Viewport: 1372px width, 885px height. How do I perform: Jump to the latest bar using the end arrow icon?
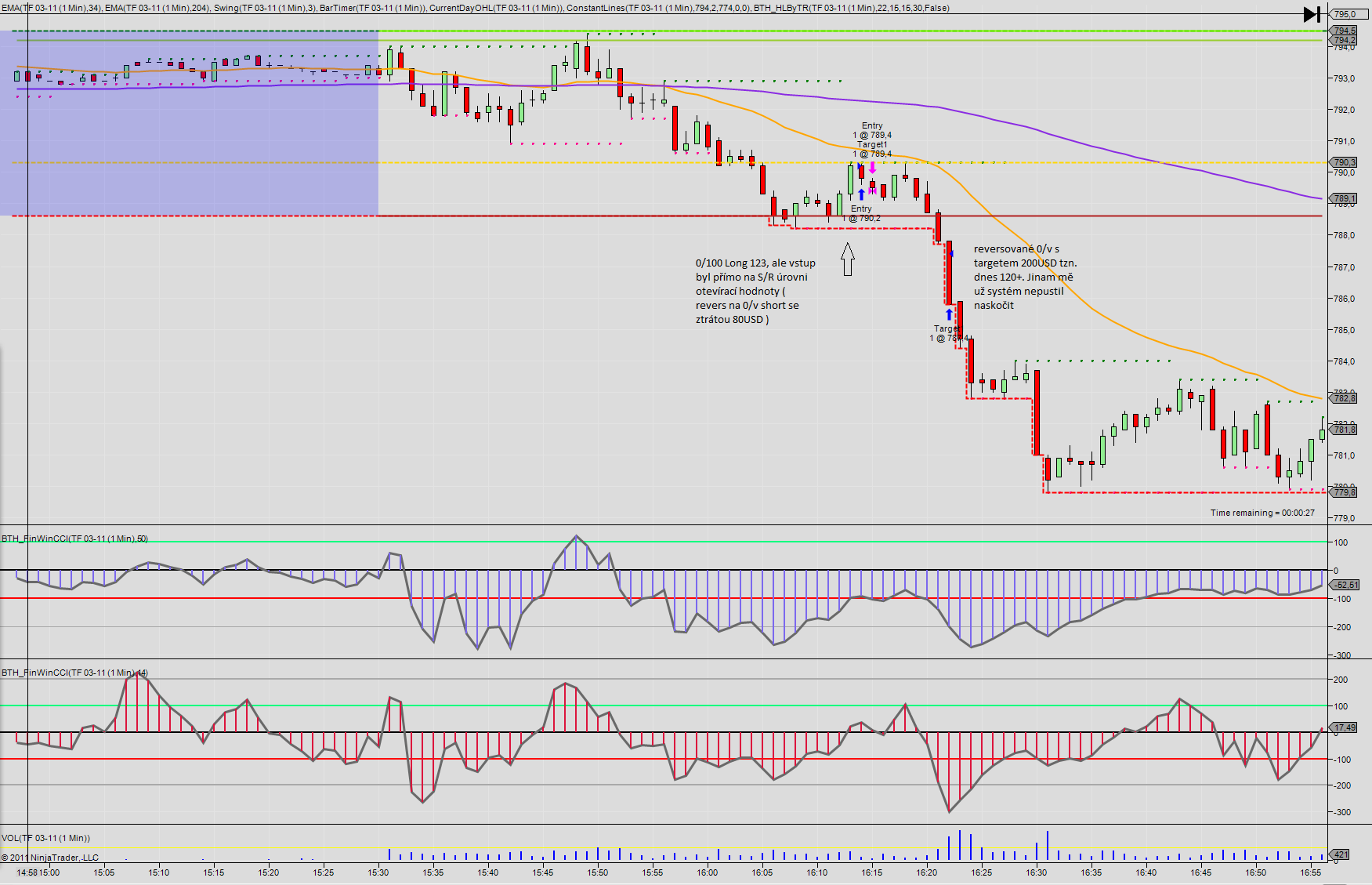[1312, 14]
